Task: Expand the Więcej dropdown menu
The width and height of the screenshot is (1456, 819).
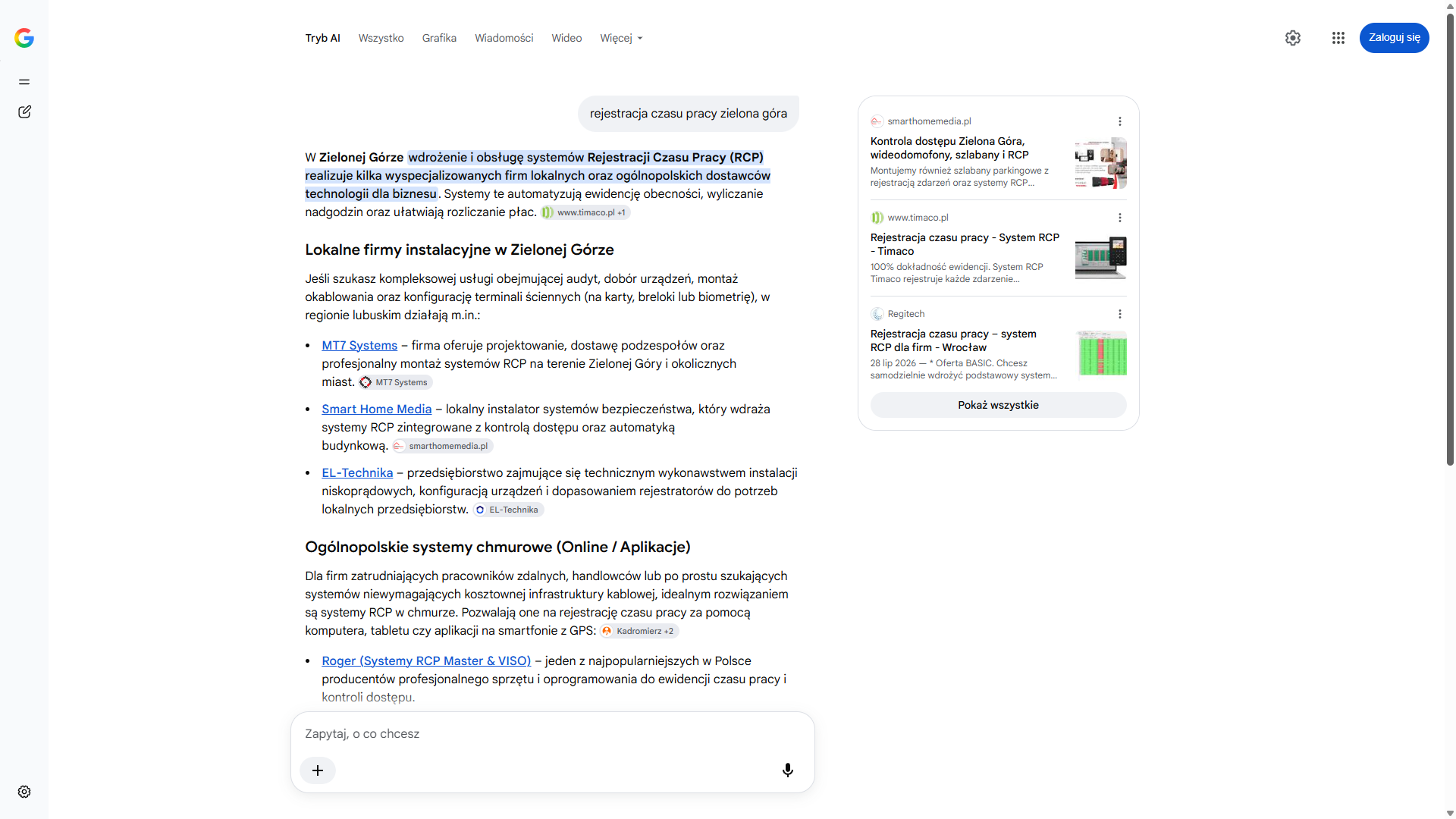Action: click(x=621, y=38)
